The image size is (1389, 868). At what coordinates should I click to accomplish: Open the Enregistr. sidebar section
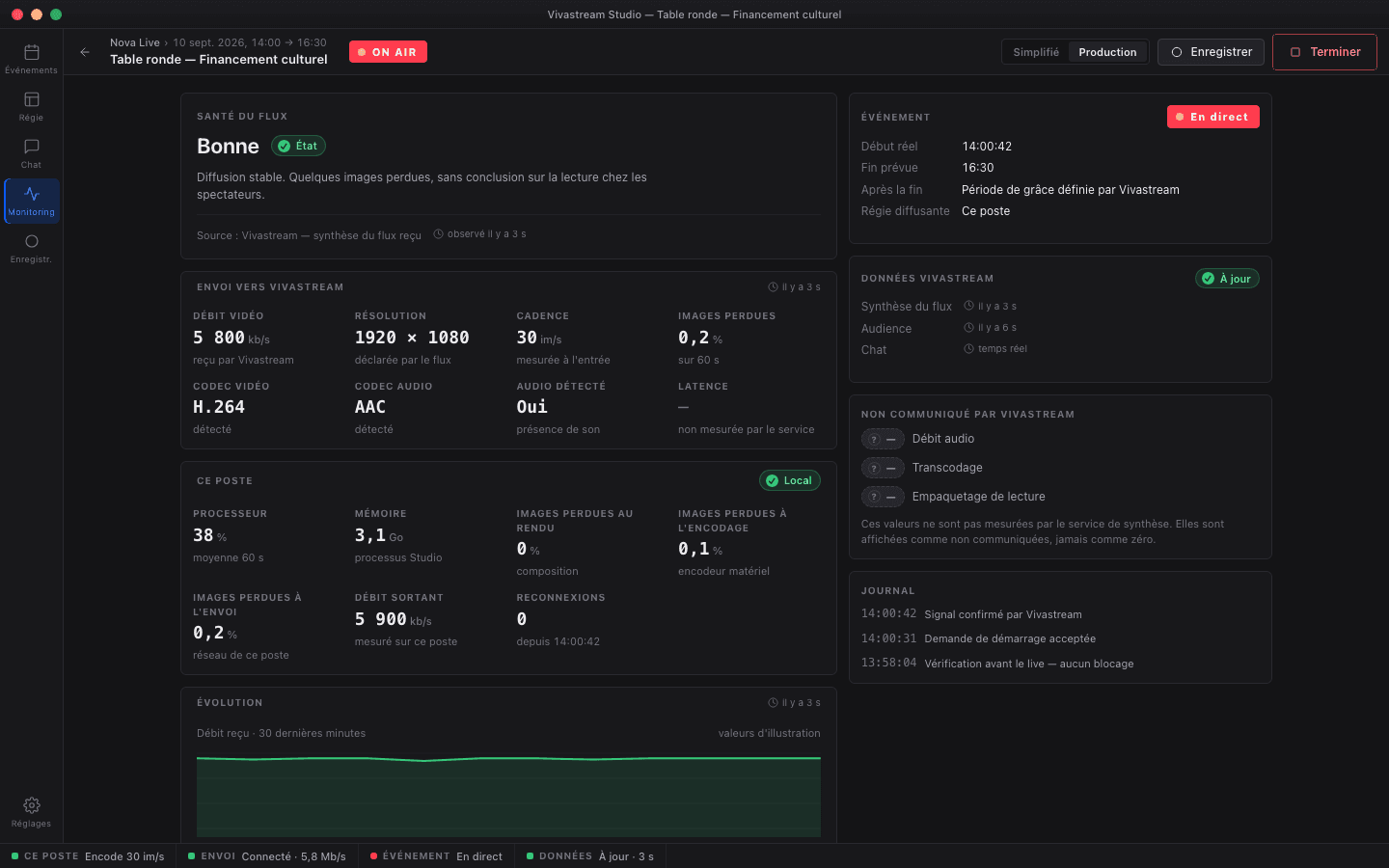point(31,248)
